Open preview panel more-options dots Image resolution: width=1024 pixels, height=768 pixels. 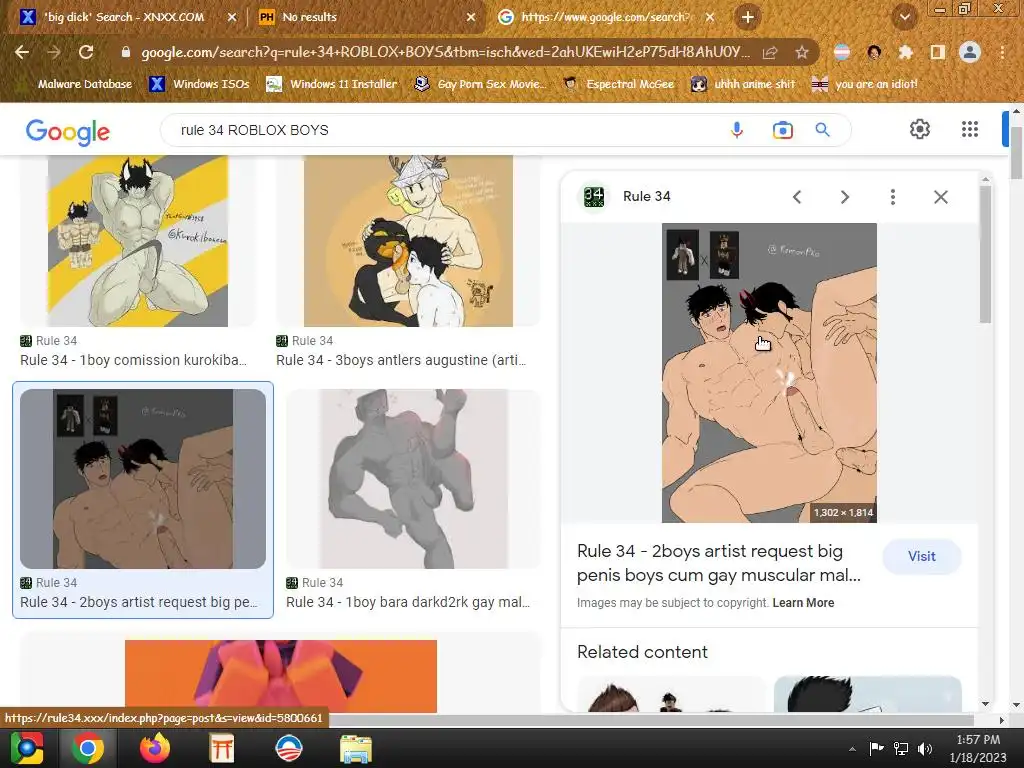(x=893, y=197)
